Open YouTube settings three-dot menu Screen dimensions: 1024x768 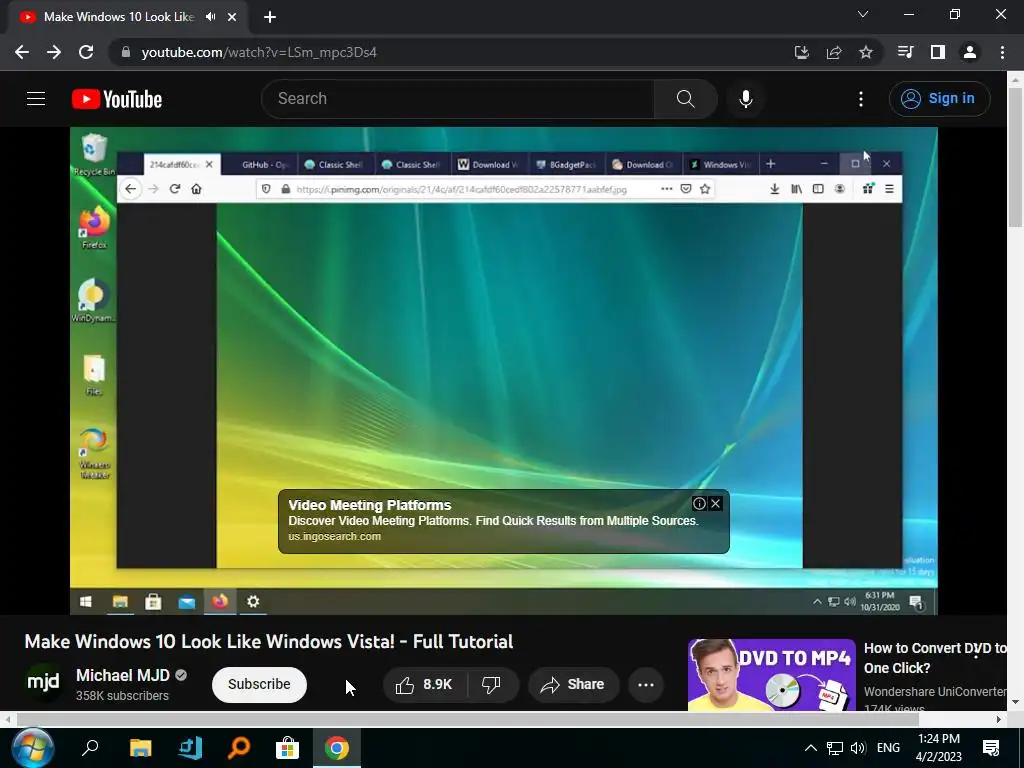[x=861, y=99]
